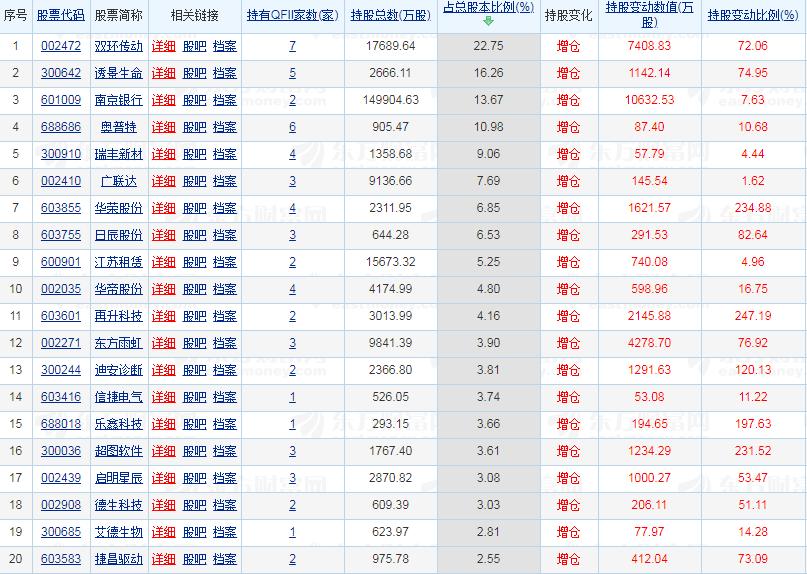Open 档案 link for 捷昌驱动
Screen dimensions: 807x574
coord(225,559)
